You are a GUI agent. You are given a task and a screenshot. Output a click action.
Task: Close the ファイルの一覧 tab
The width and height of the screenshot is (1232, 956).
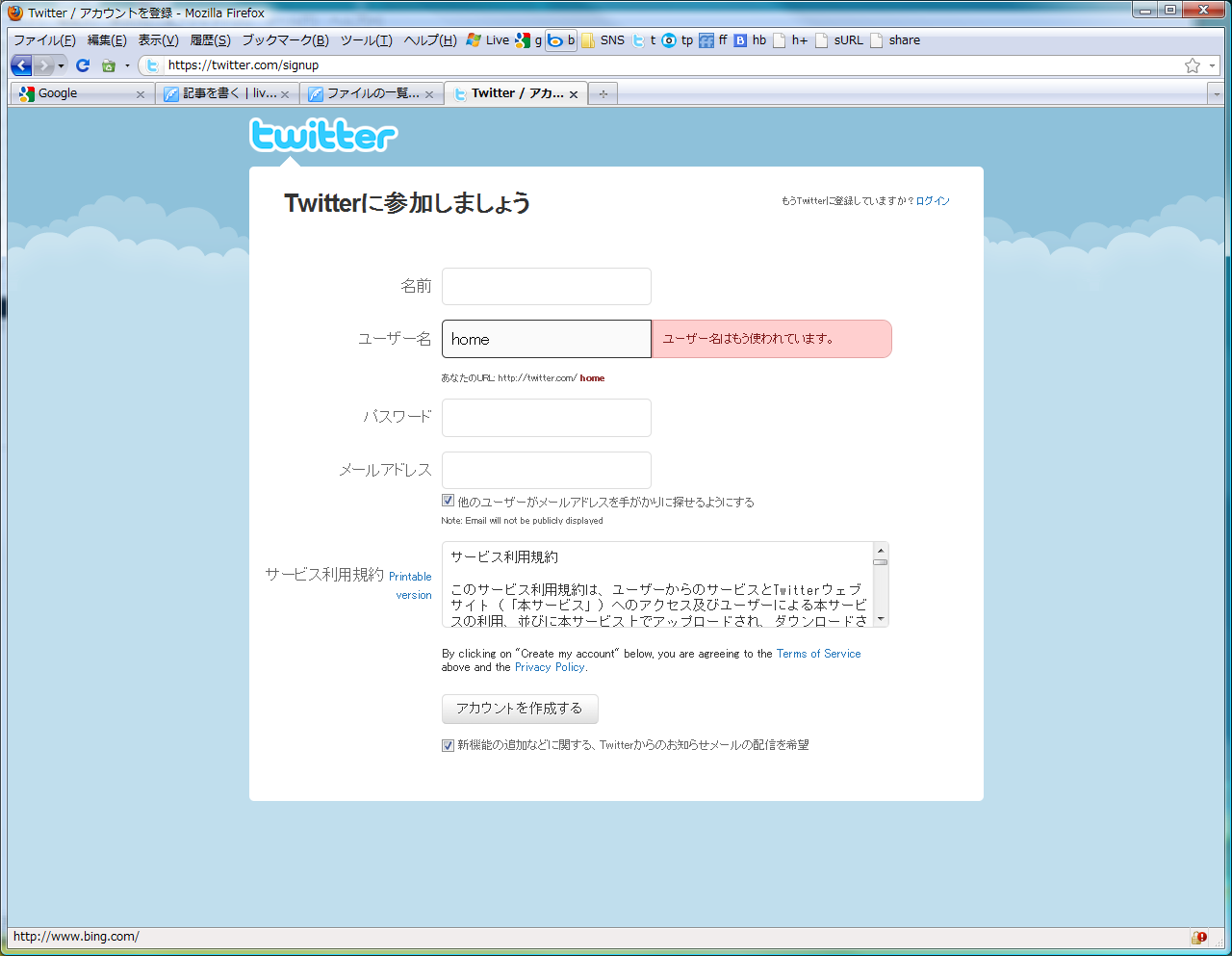[x=429, y=94]
